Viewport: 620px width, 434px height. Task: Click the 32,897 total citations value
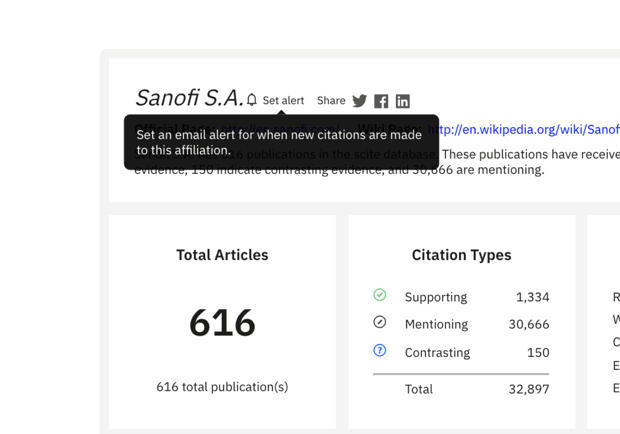pyautogui.click(x=528, y=389)
